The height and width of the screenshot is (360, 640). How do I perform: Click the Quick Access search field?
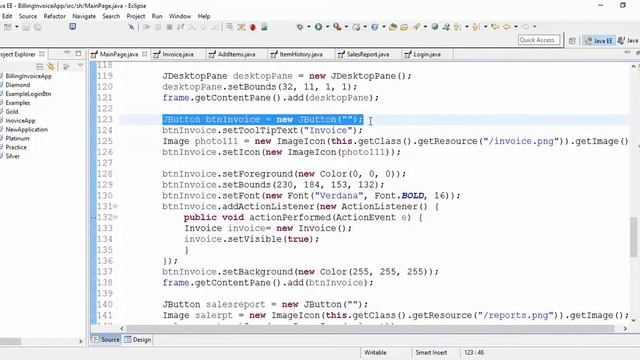coord(539,40)
